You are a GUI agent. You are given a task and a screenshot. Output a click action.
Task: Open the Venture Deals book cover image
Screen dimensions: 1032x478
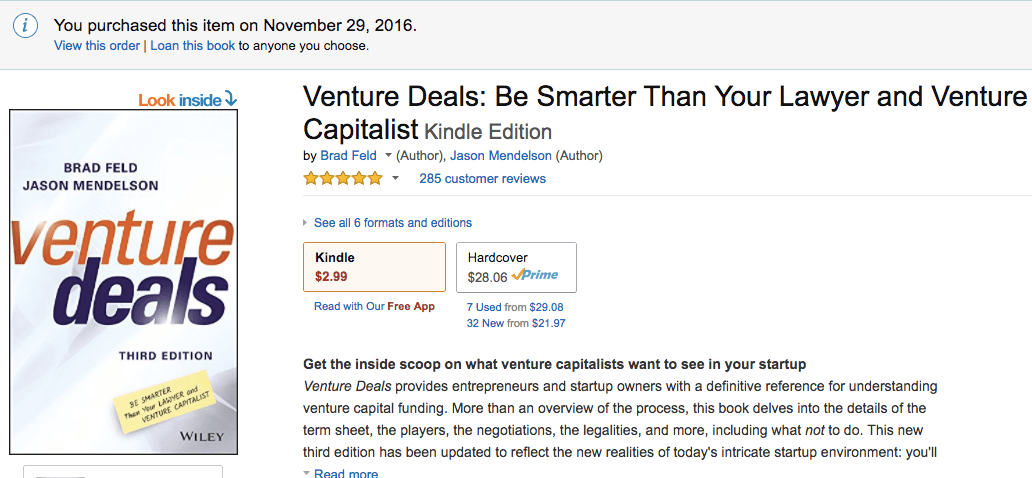[x=124, y=282]
